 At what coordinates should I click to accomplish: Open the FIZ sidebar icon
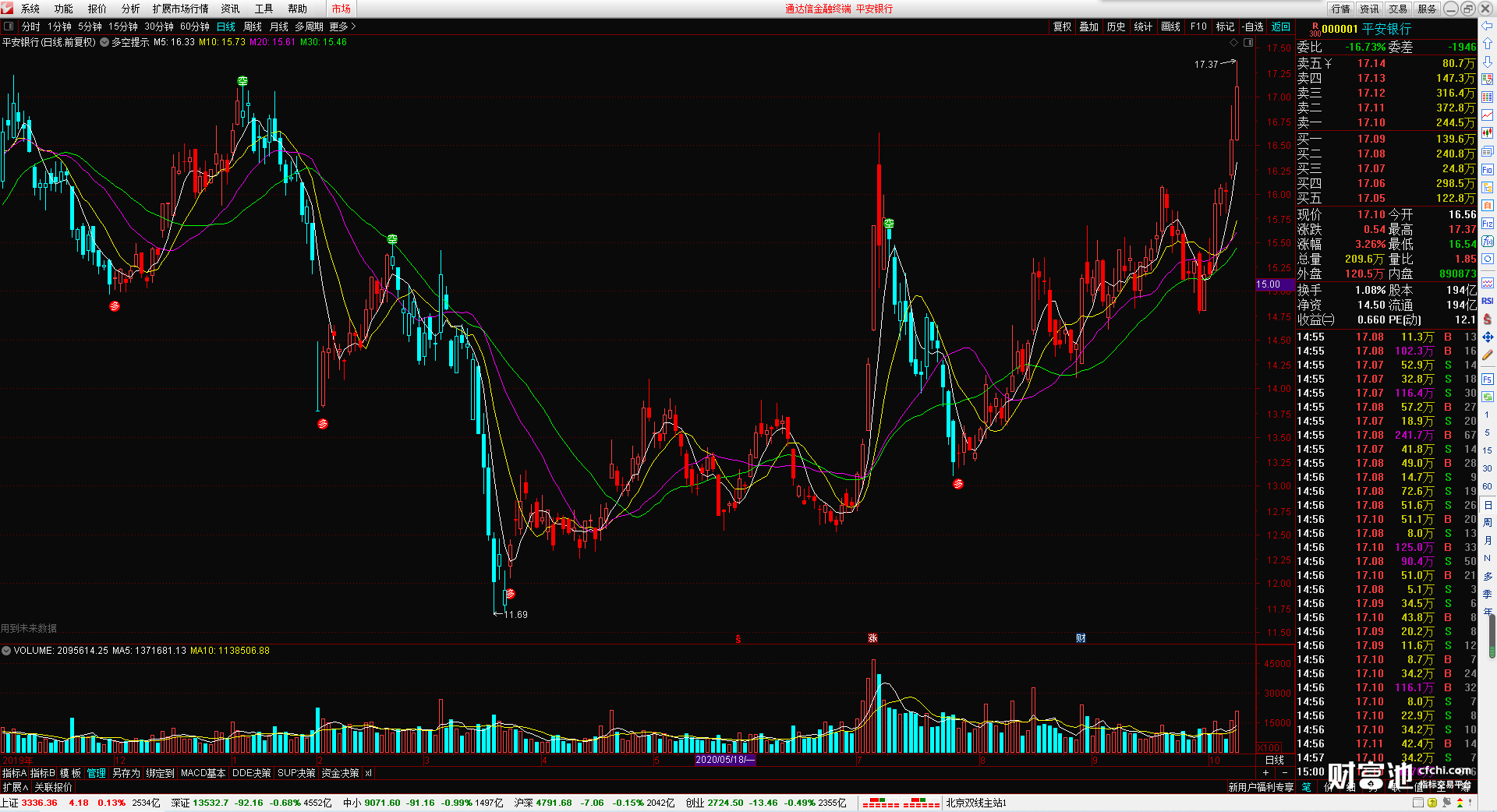(x=1488, y=224)
